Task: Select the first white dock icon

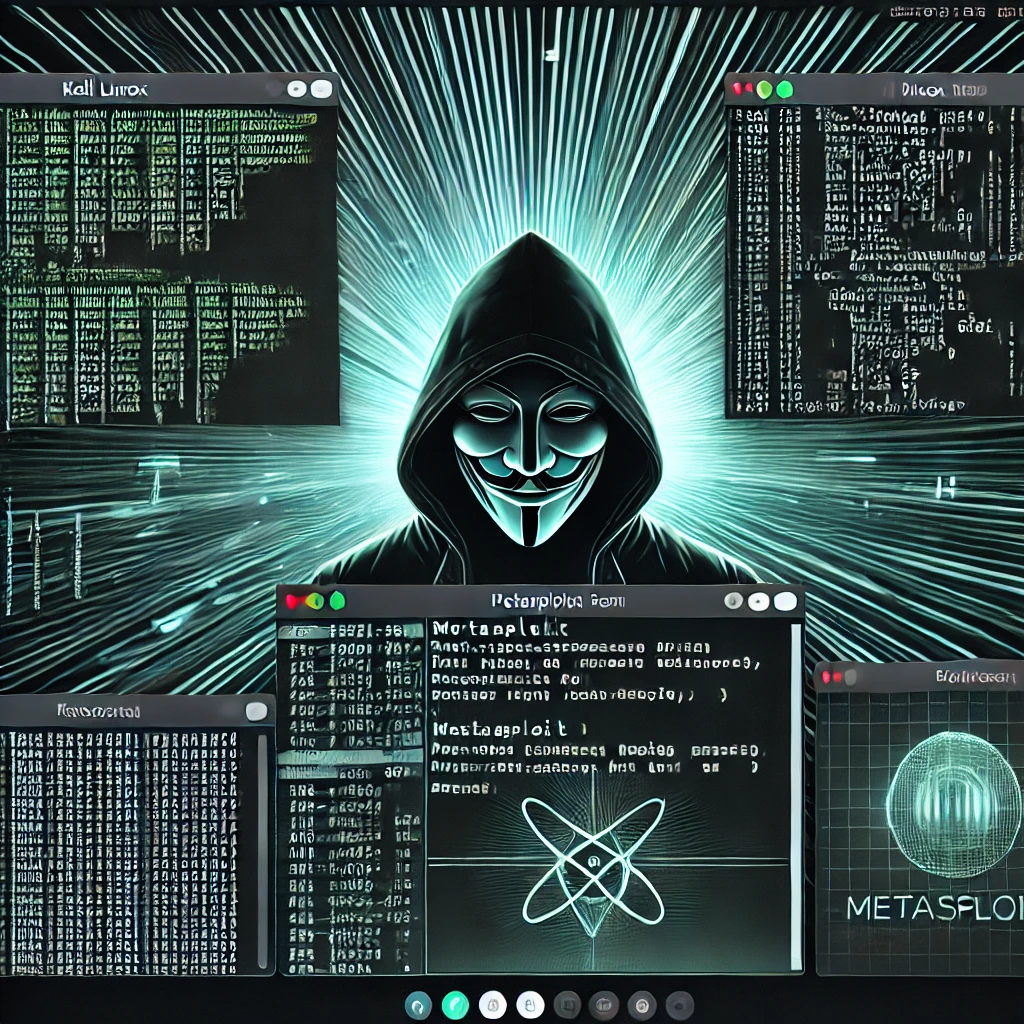Action: point(494,1005)
